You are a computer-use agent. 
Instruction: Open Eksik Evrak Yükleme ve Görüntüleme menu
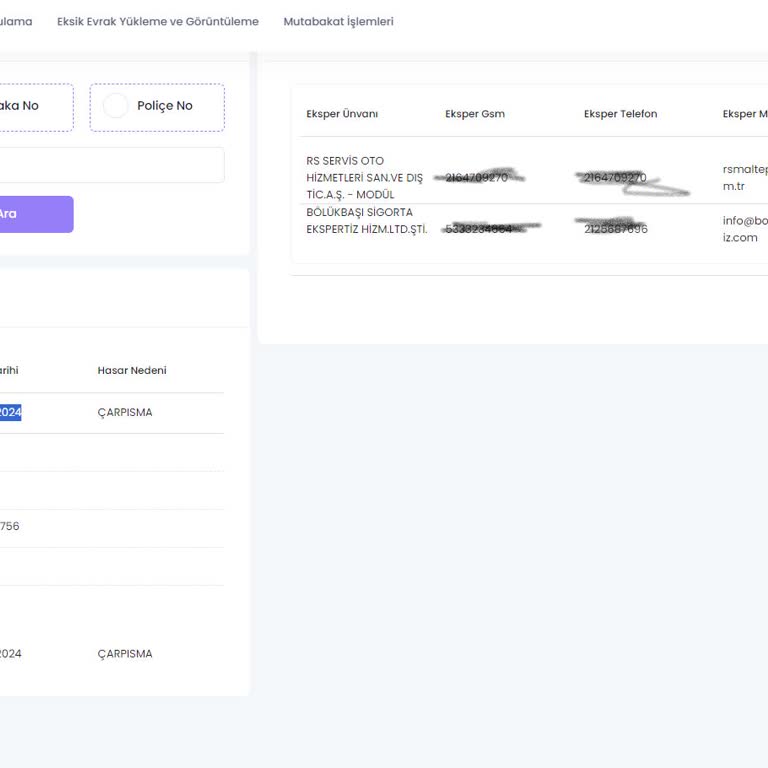coord(157,21)
